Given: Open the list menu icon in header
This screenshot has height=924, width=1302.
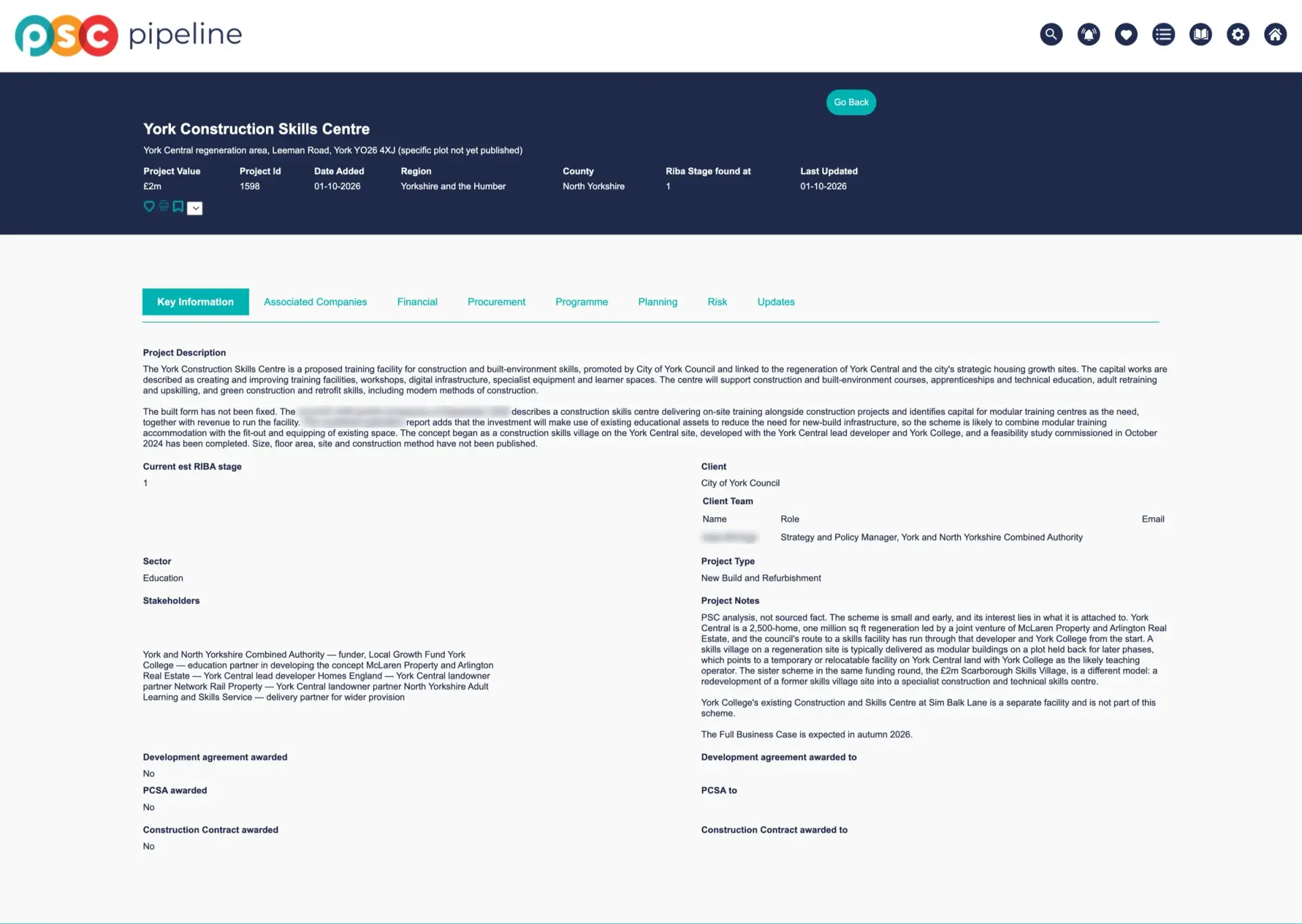Looking at the screenshot, I should click(x=1163, y=34).
